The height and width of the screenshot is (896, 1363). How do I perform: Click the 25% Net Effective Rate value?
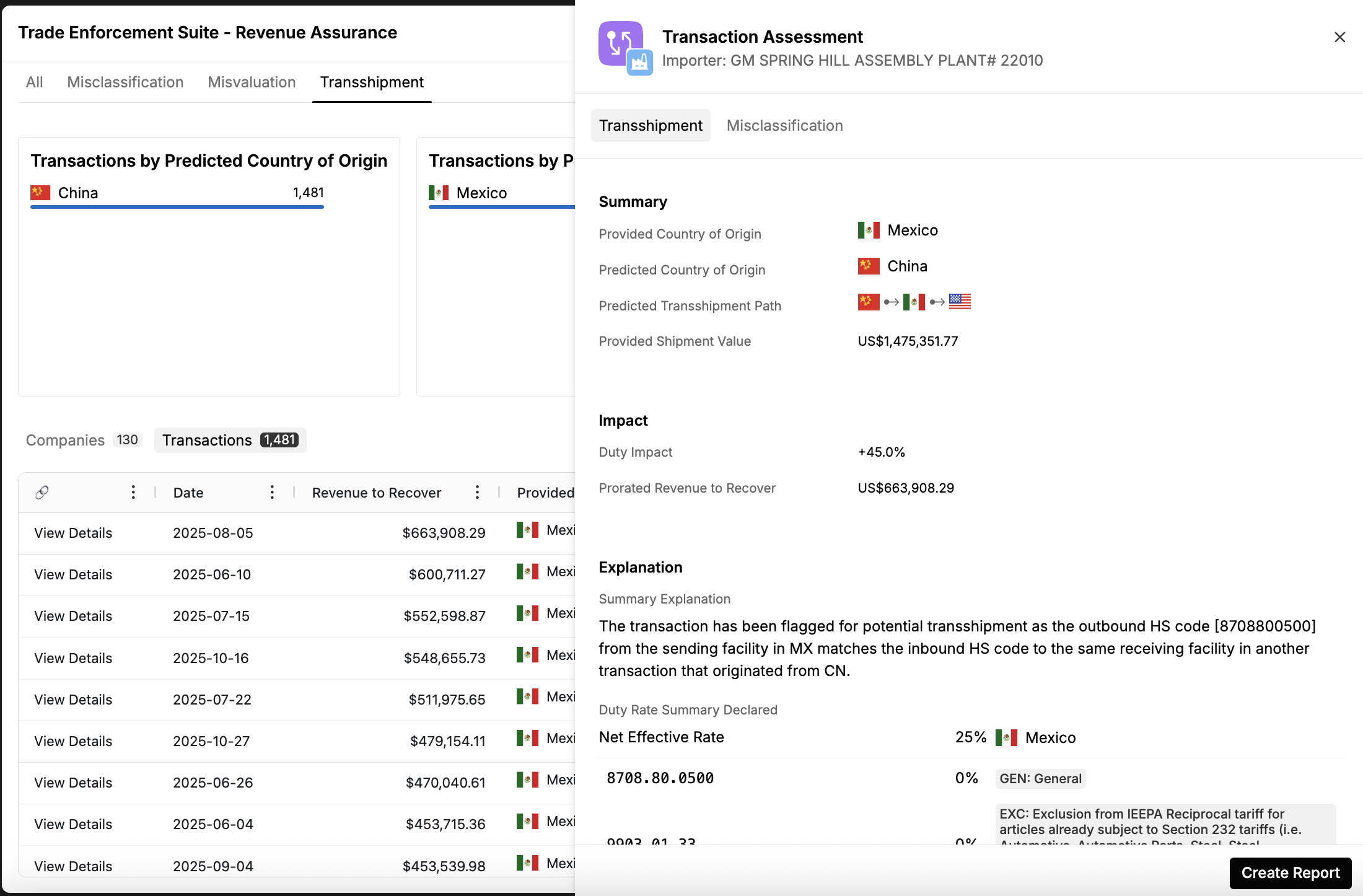pyautogui.click(x=970, y=737)
